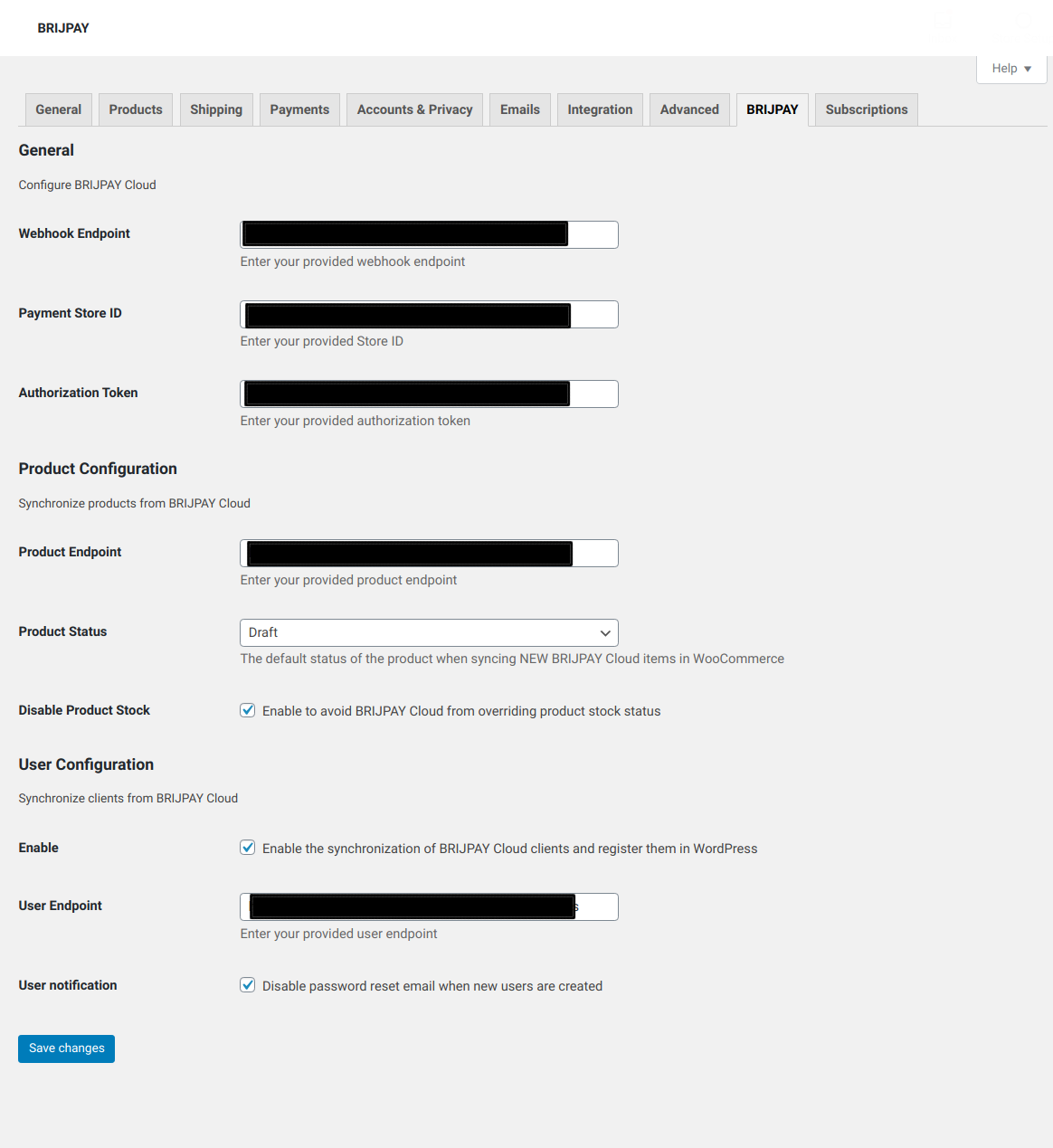Open the Subscriptions tab
Image resolution: width=1053 pixels, height=1148 pixels.
click(x=867, y=109)
